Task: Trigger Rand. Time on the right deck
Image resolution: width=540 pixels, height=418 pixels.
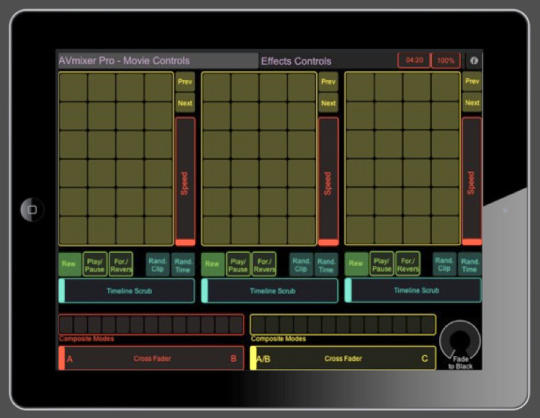Action: point(469,264)
